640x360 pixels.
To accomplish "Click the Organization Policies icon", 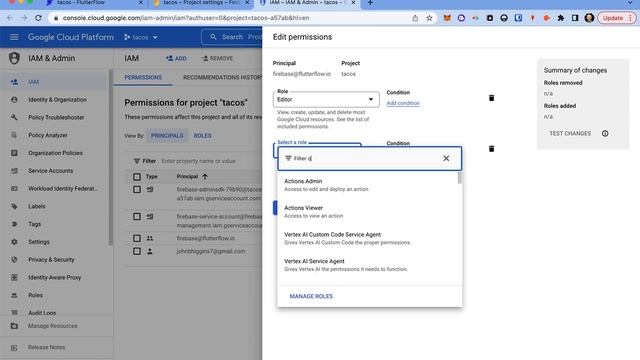I will point(14,153).
